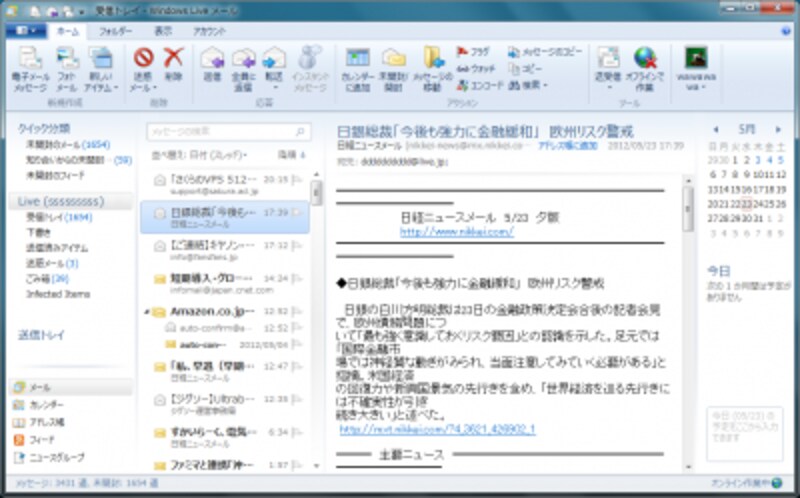Open メール in bottom shortcuts pane
This screenshot has width=800, height=498.
point(70,387)
